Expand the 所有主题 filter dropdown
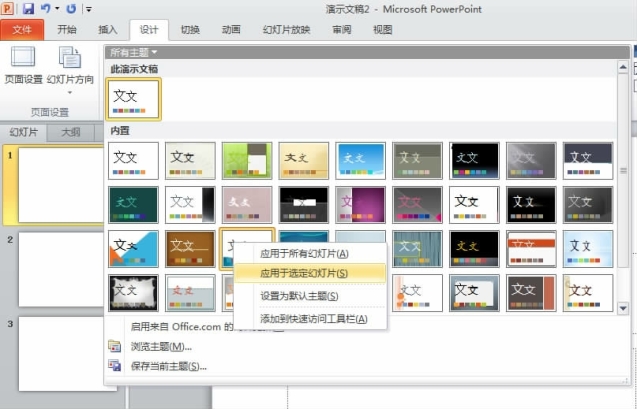 click(x=134, y=51)
